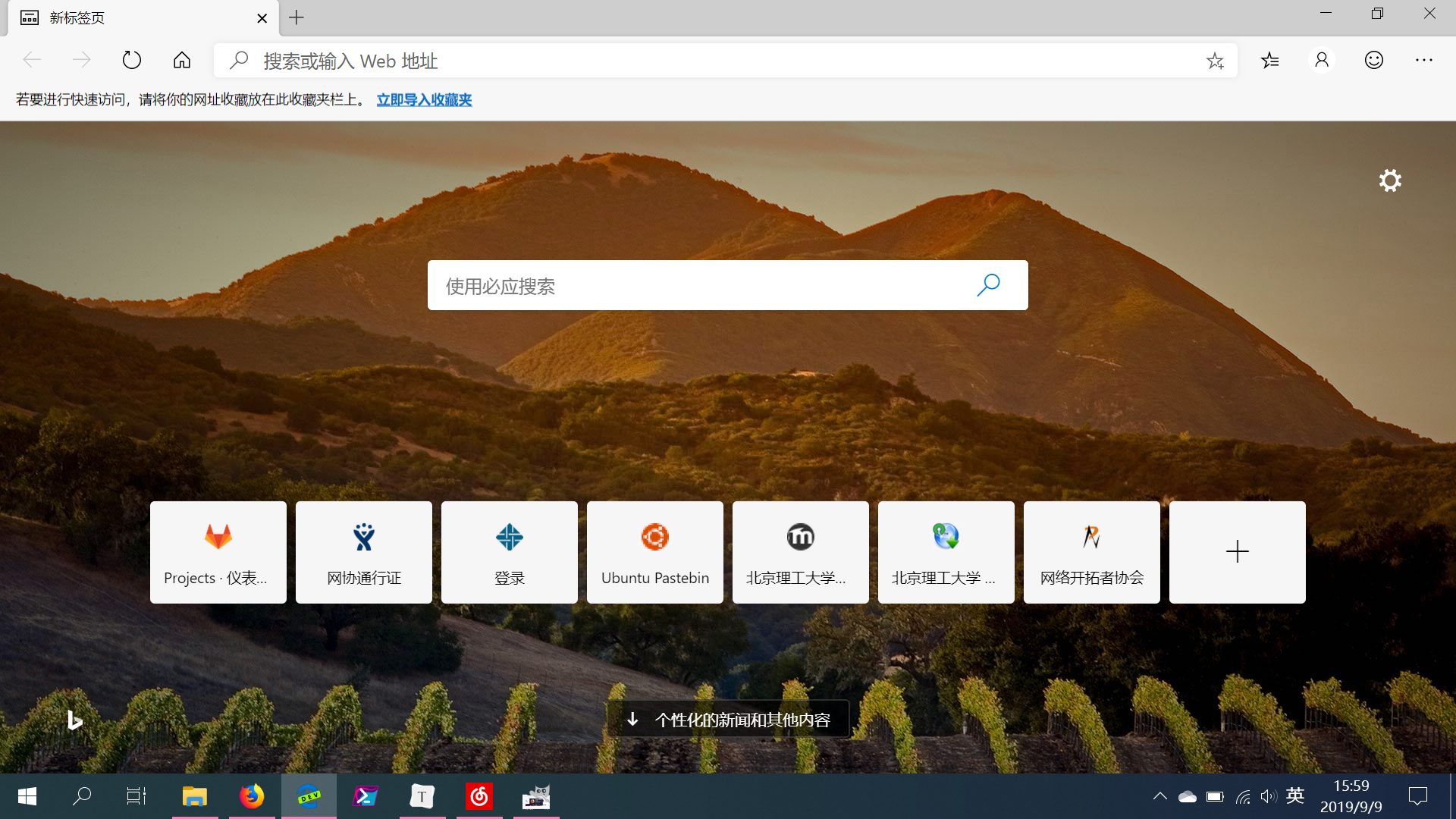Add a new quick link tile
This screenshot has height=819, width=1456.
click(1238, 552)
